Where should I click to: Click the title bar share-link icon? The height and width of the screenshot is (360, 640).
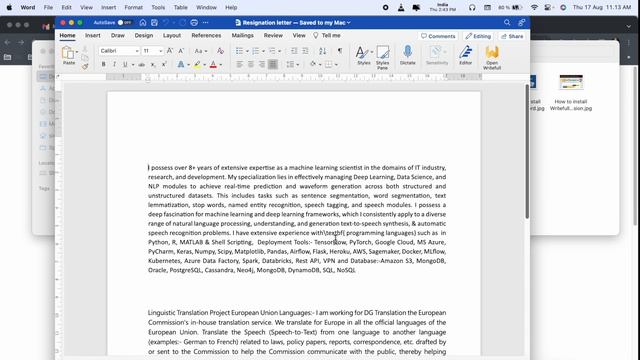click(521, 23)
